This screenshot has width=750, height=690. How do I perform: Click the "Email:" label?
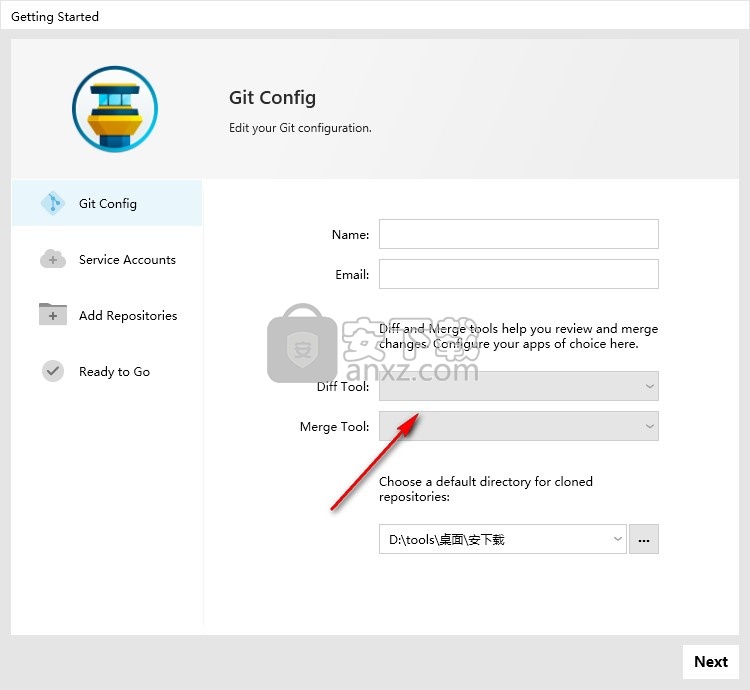click(353, 274)
